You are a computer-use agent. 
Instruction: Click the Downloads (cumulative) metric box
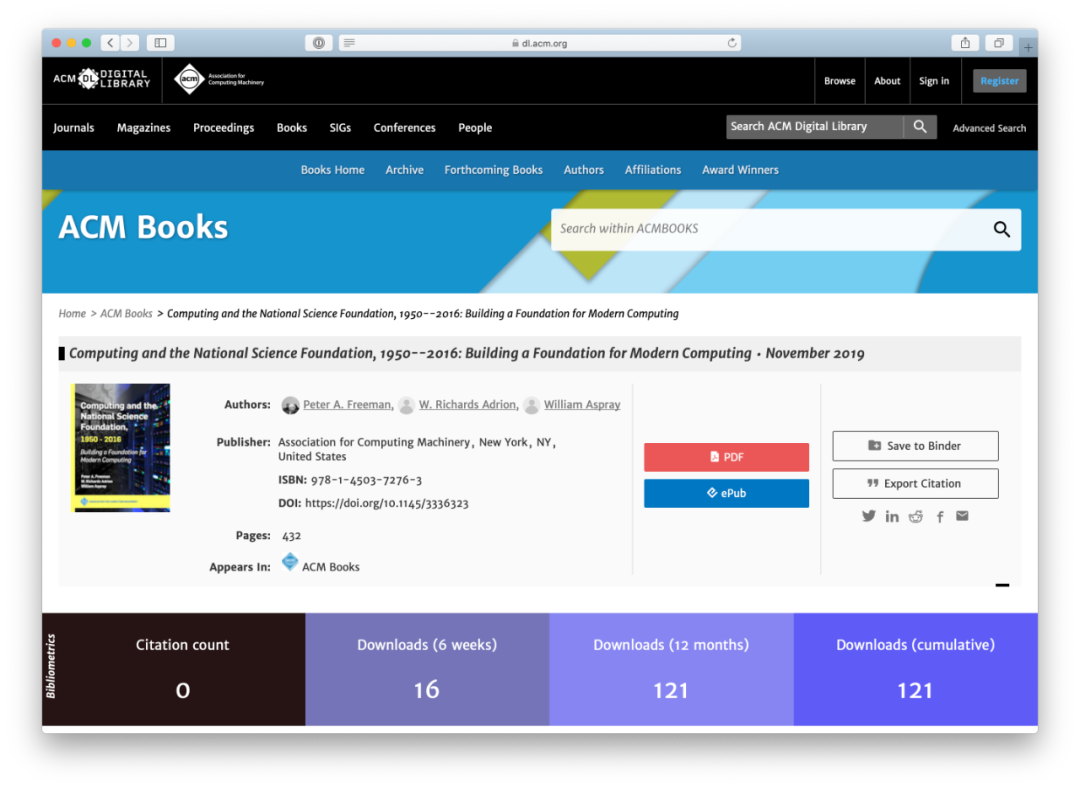click(915, 669)
